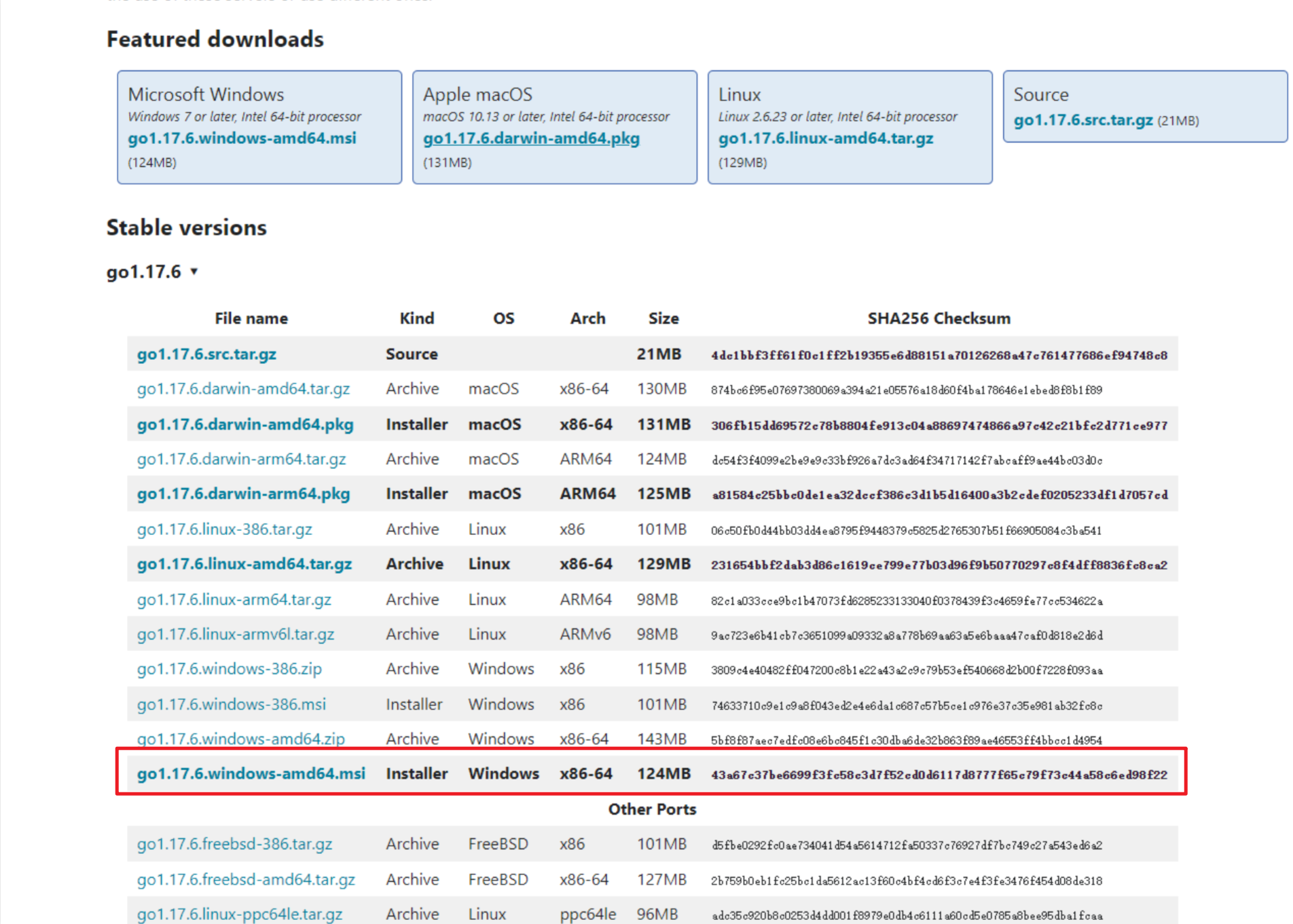Select Source kind in src.tar.gz row
The height and width of the screenshot is (924, 1293).
[x=412, y=354]
